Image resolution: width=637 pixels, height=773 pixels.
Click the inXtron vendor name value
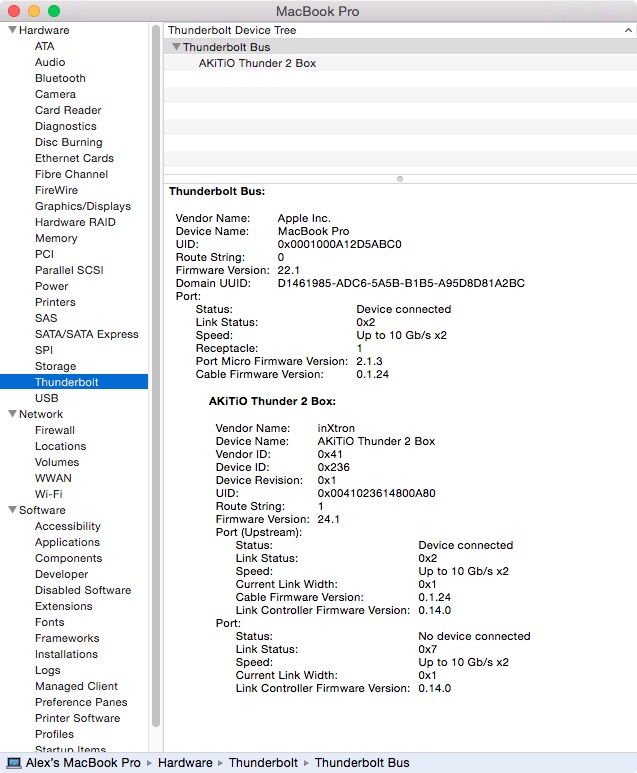click(x=336, y=428)
